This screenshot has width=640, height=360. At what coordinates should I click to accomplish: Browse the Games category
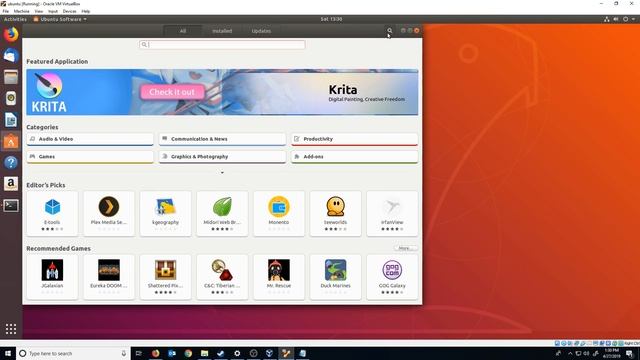90,157
